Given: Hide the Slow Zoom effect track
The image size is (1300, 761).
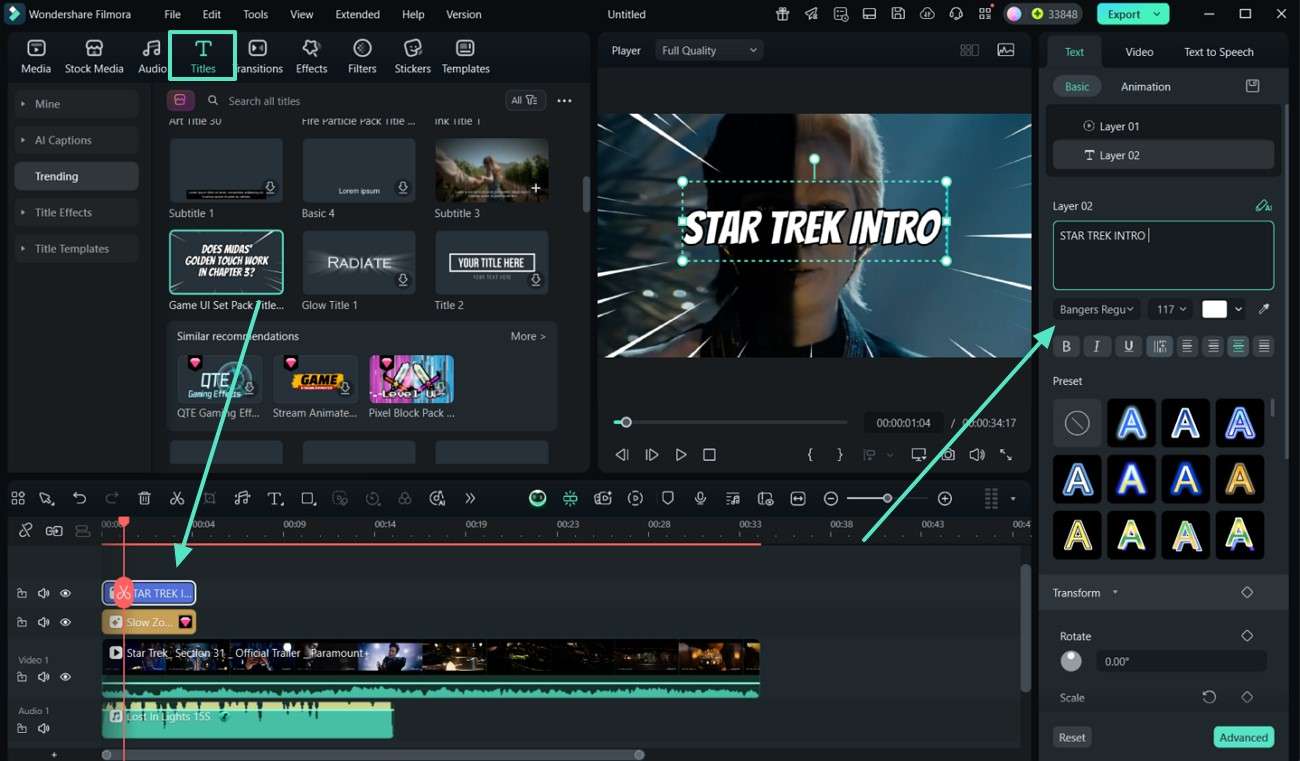Looking at the screenshot, I should pos(65,622).
